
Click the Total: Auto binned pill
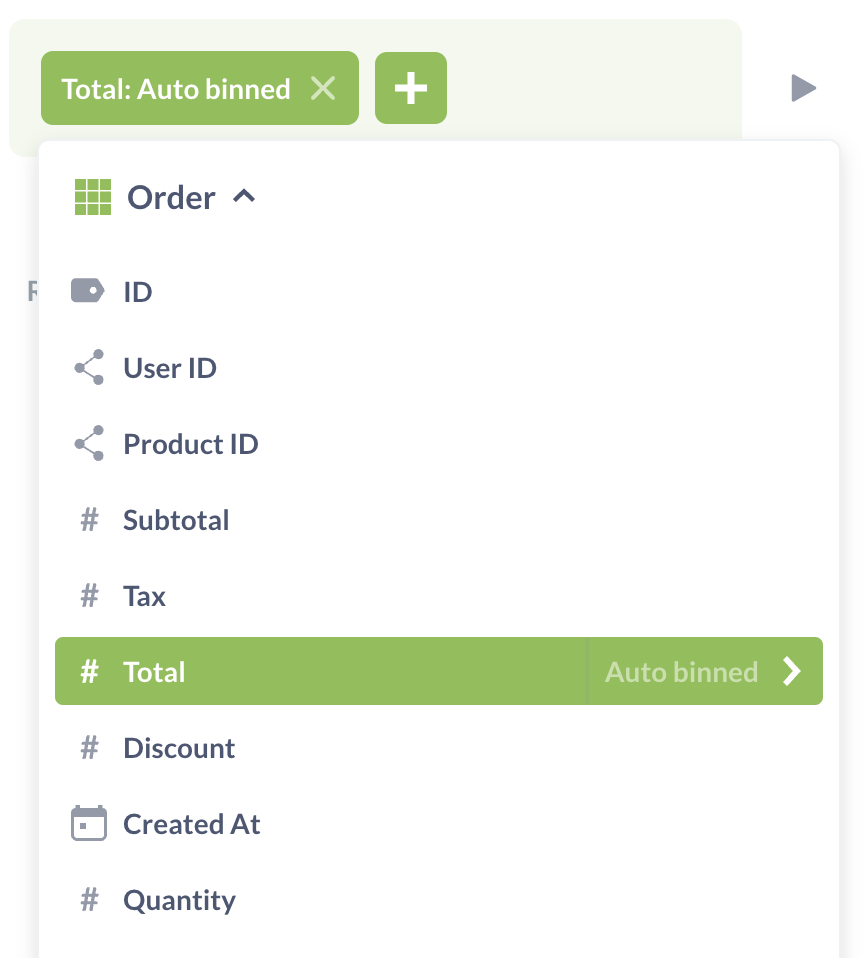click(x=176, y=89)
